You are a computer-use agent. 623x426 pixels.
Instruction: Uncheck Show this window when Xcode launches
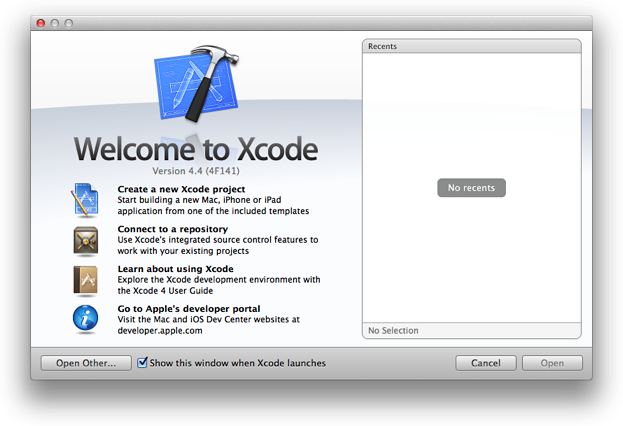[x=142, y=362]
